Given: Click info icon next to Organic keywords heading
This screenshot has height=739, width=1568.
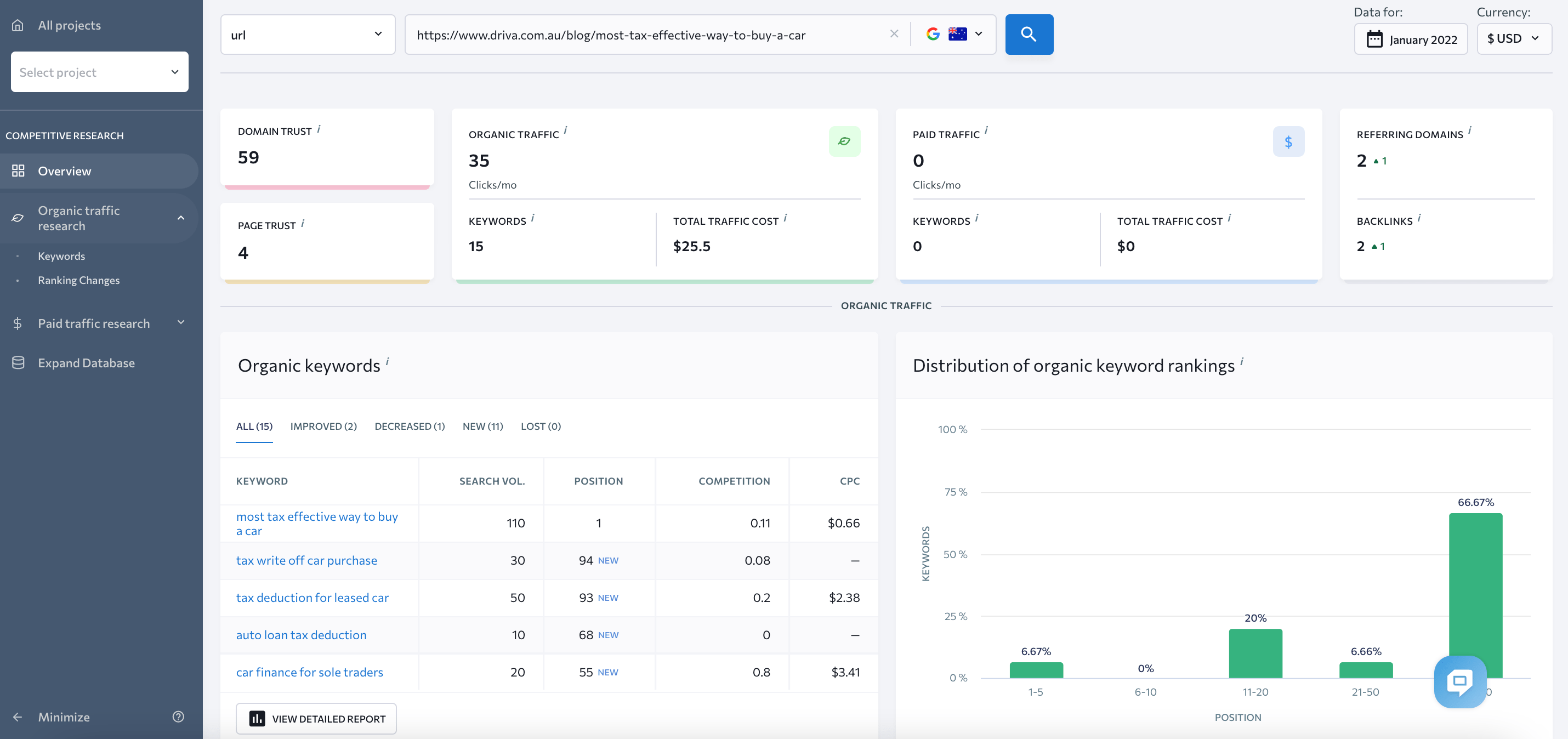Looking at the screenshot, I should (x=387, y=362).
